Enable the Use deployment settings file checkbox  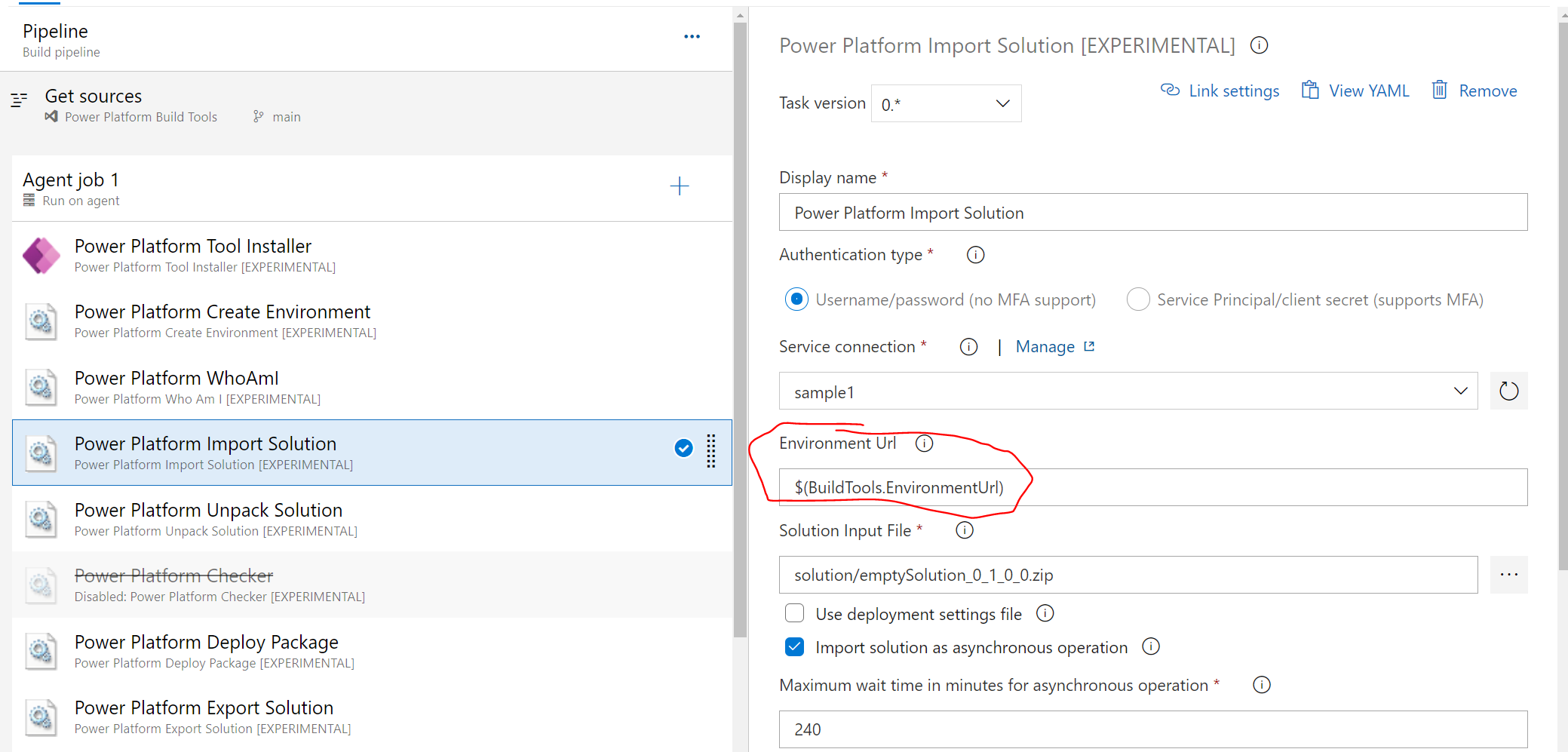pyautogui.click(x=794, y=613)
